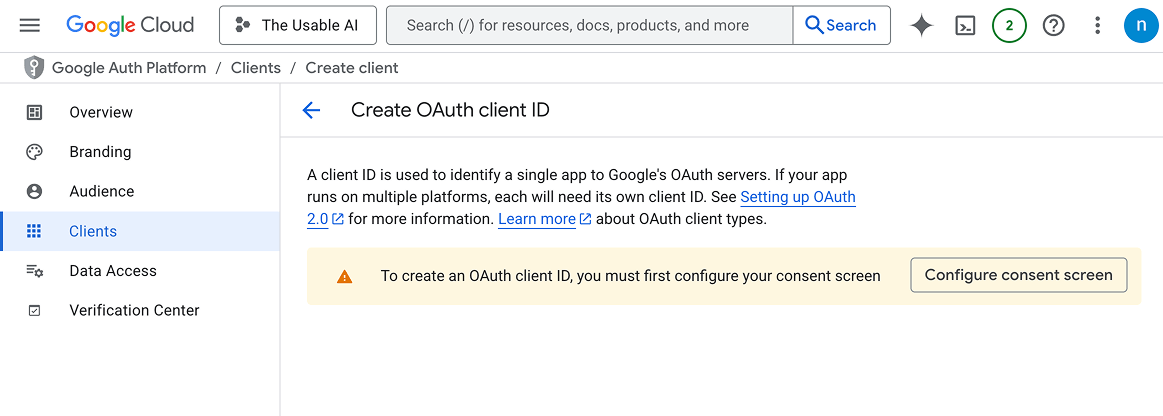Click the blue Search button
The width and height of the screenshot is (1163, 416).
point(841,25)
